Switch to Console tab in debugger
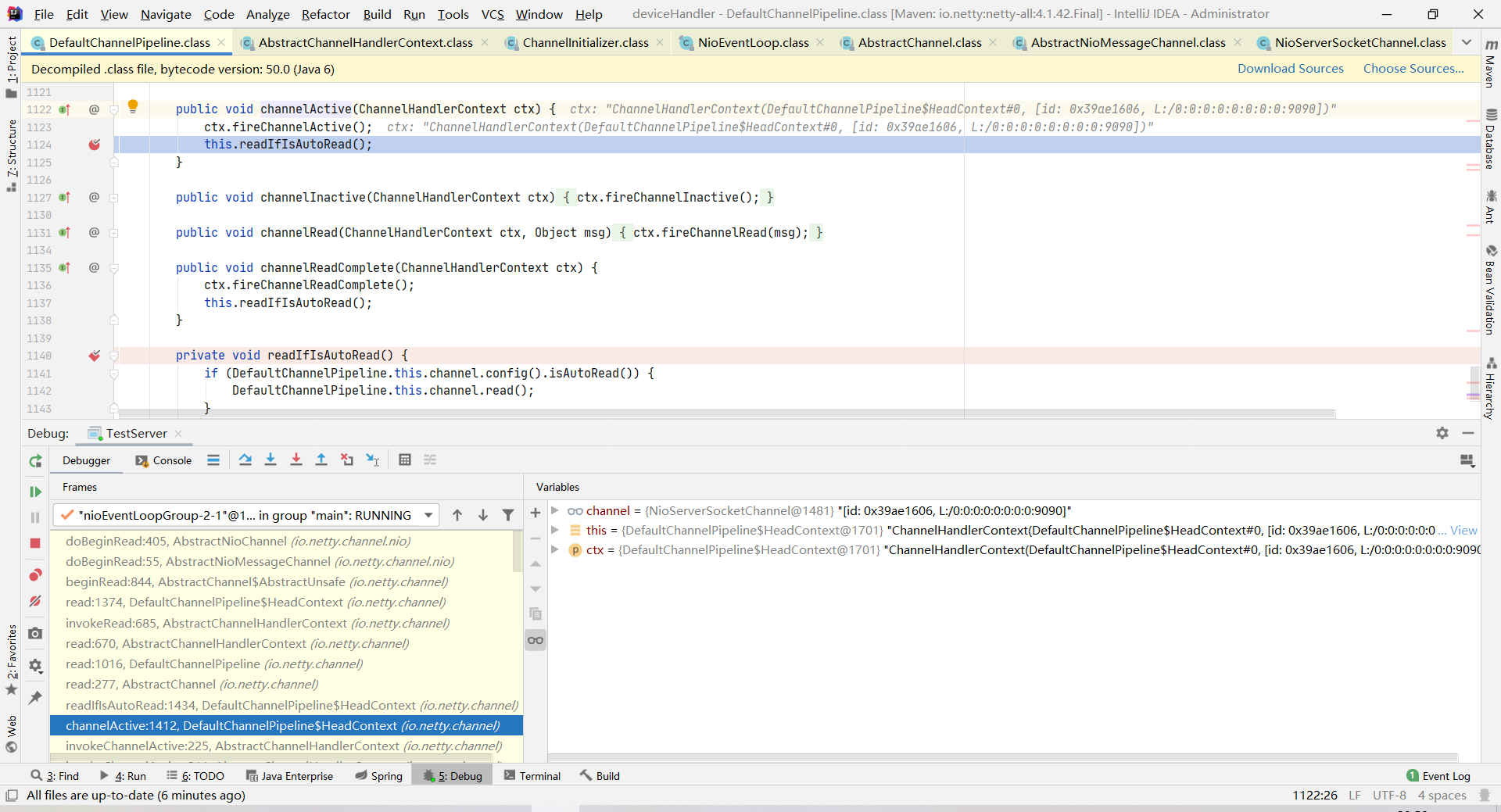Screen dimensions: 1501x812 (163, 460)
